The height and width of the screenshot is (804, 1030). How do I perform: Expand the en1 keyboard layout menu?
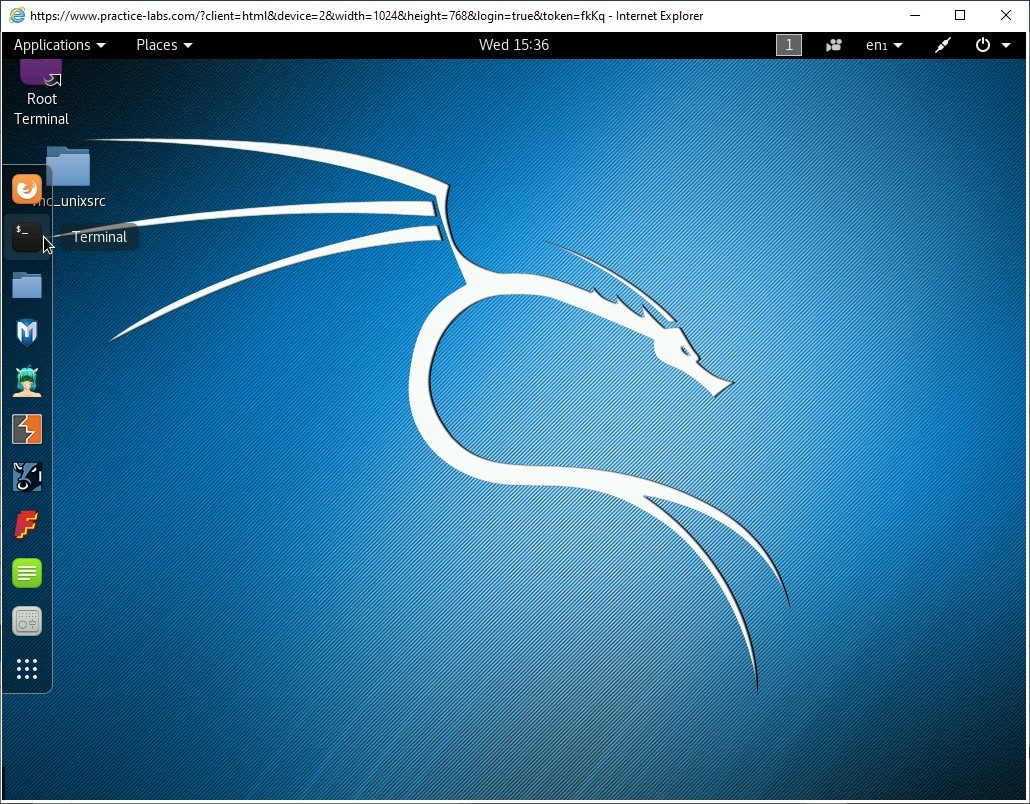tap(884, 45)
